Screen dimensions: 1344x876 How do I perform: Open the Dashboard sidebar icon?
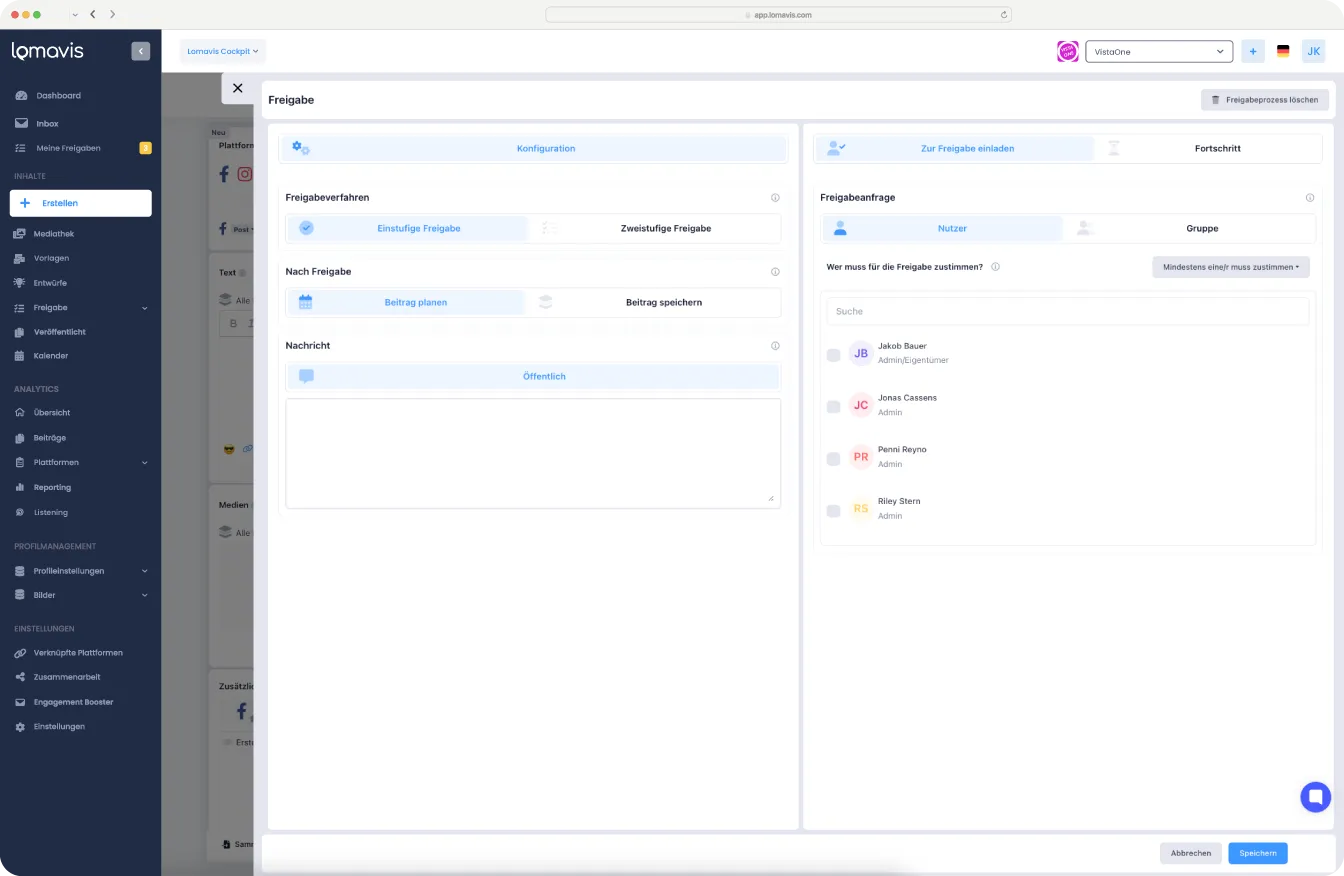pos(21,96)
